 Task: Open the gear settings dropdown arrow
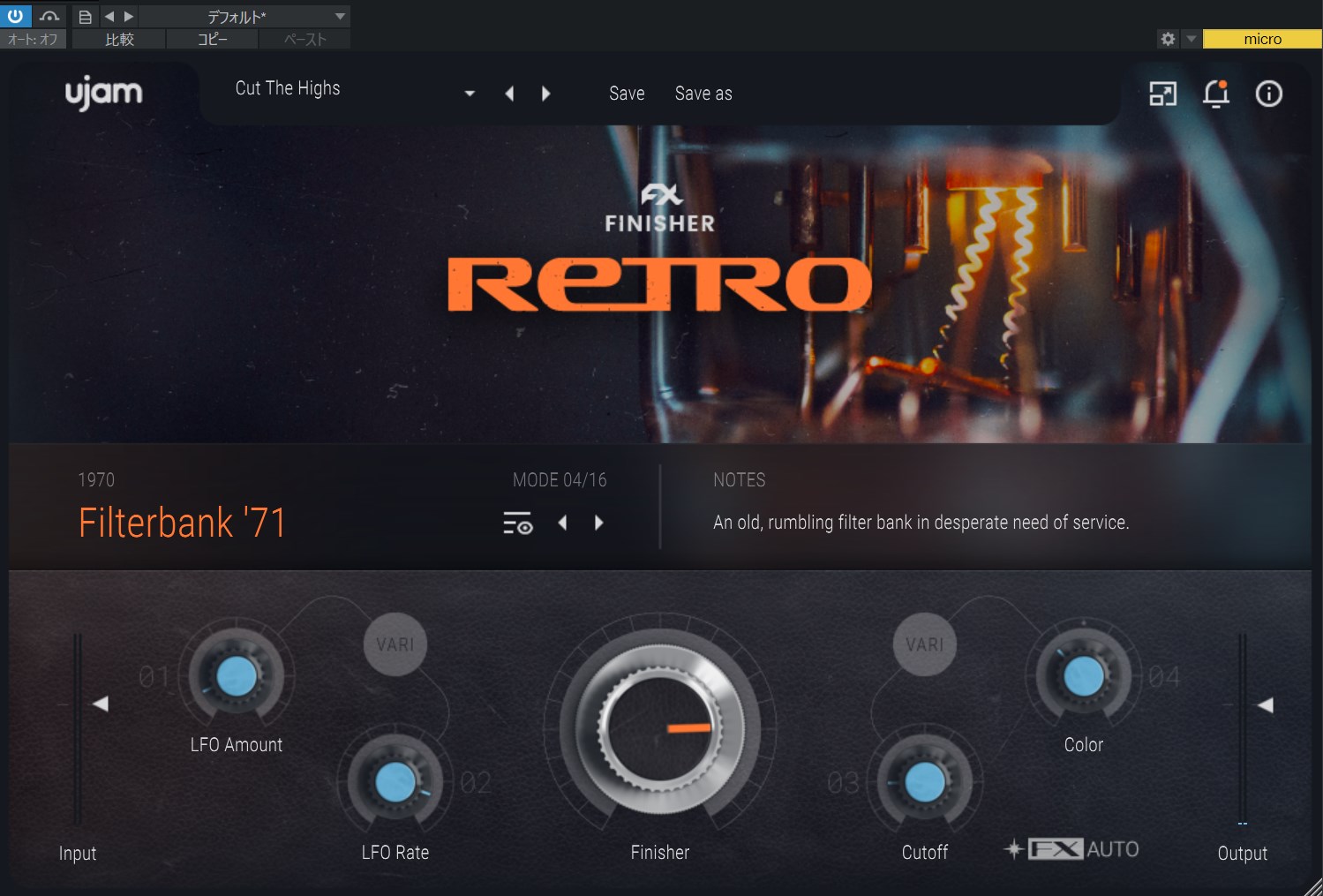pos(1191,39)
